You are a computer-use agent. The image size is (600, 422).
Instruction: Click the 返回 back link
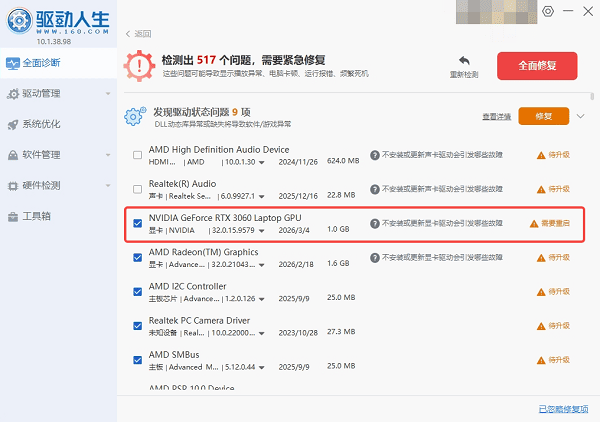(137, 33)
